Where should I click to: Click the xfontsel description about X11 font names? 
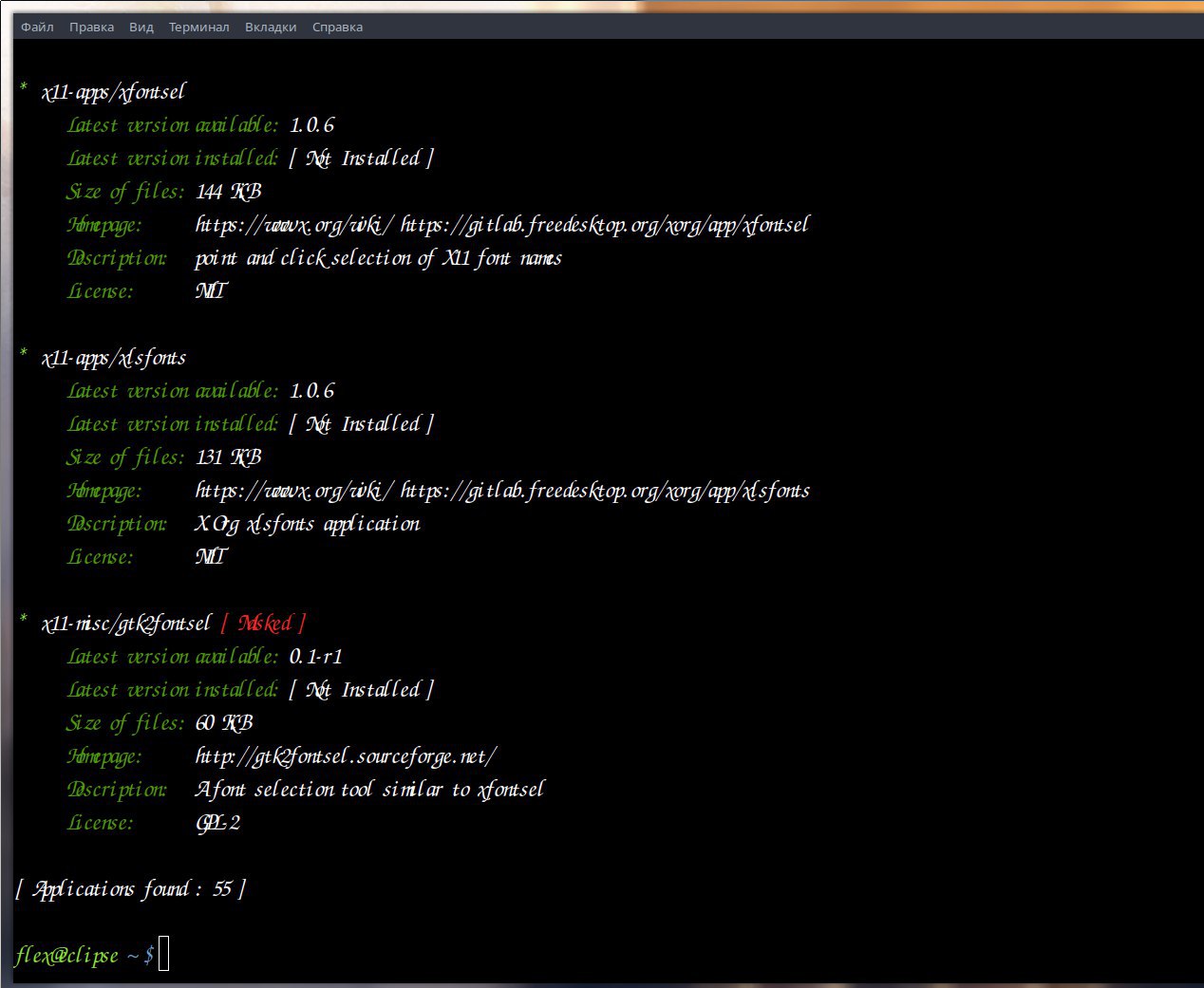[x=378, y=259]
